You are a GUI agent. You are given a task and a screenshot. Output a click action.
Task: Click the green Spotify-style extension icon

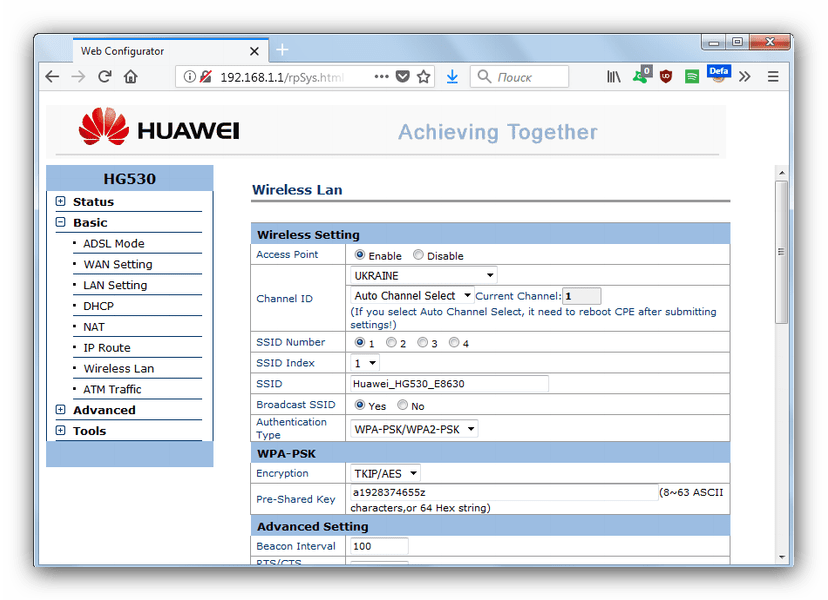tap(692, 77)
